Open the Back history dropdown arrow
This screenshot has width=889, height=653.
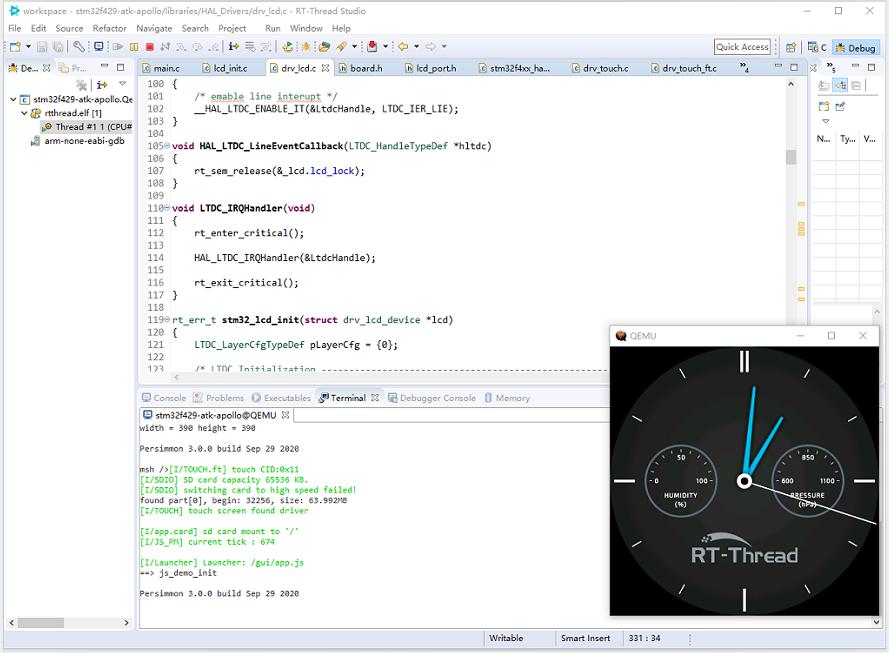pos(417,46)
